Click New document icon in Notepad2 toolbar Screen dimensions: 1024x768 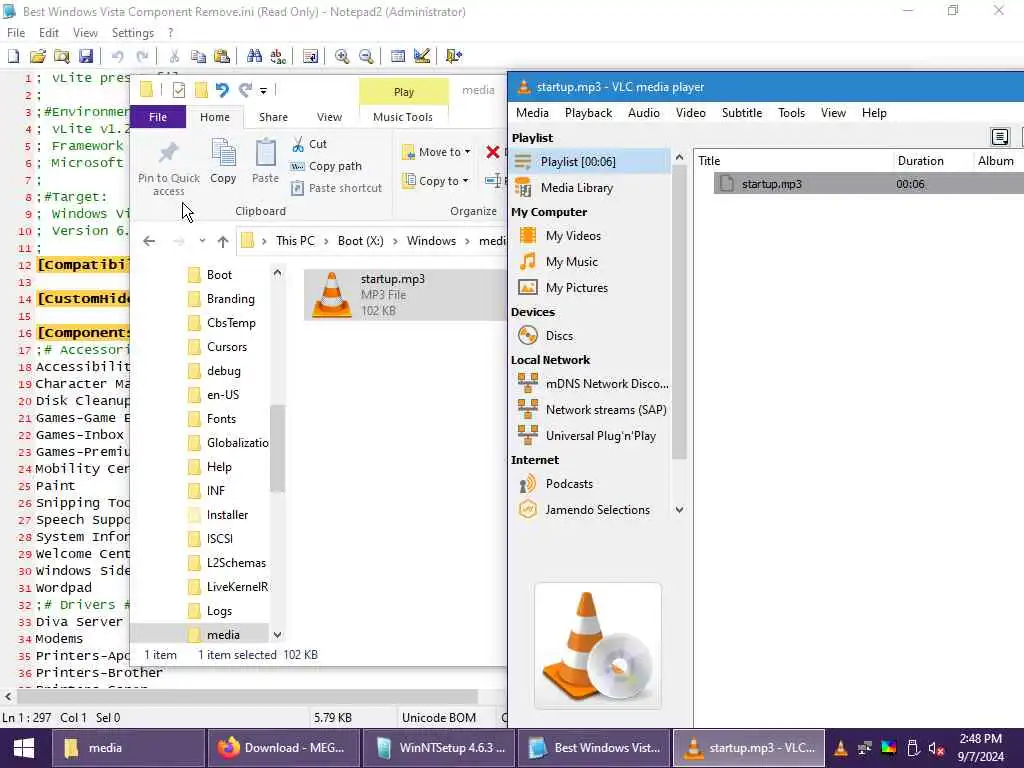point(14,56)
